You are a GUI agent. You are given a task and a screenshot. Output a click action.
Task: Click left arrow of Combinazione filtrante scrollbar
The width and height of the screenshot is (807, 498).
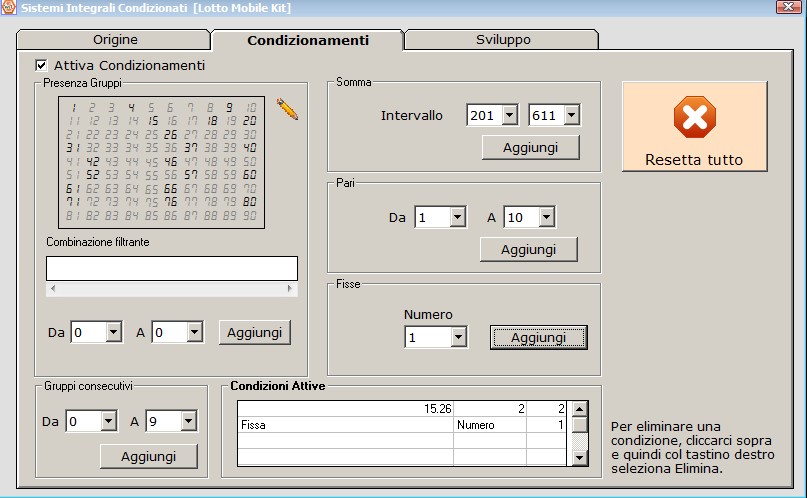pyautogui.click(x=53, y=289)
